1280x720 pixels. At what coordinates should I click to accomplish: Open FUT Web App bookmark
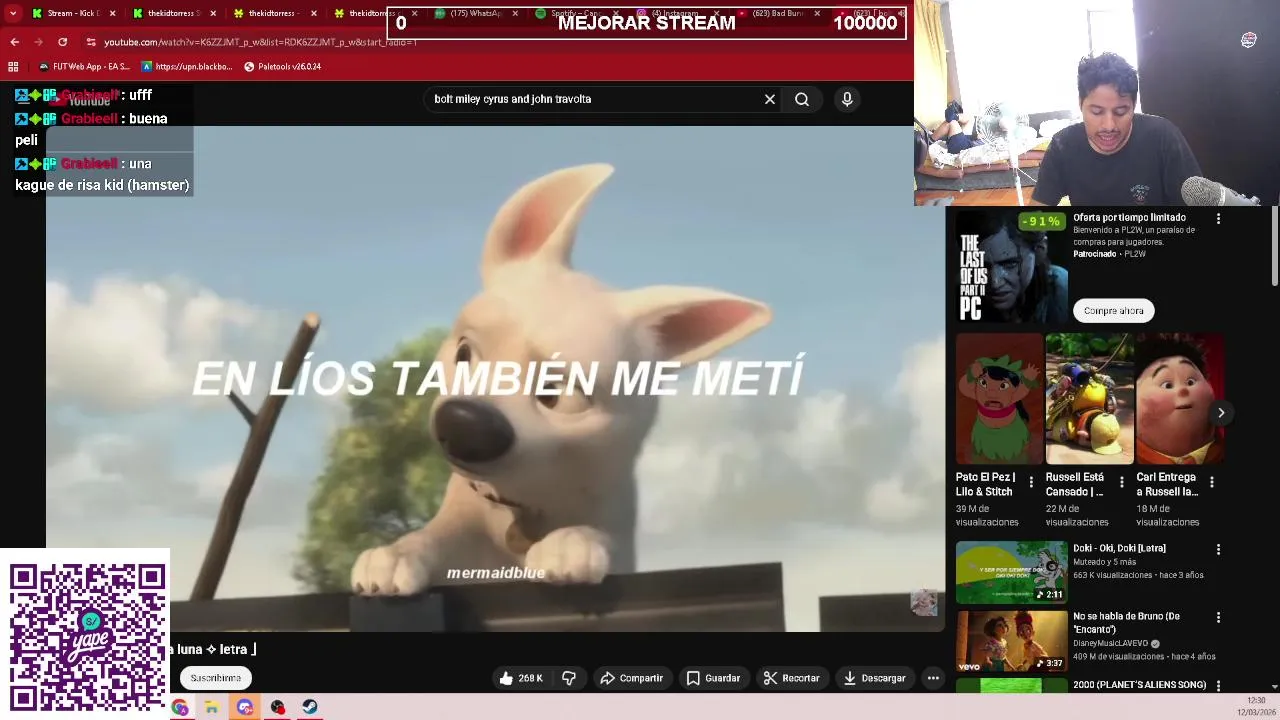(x=84, y=67)
